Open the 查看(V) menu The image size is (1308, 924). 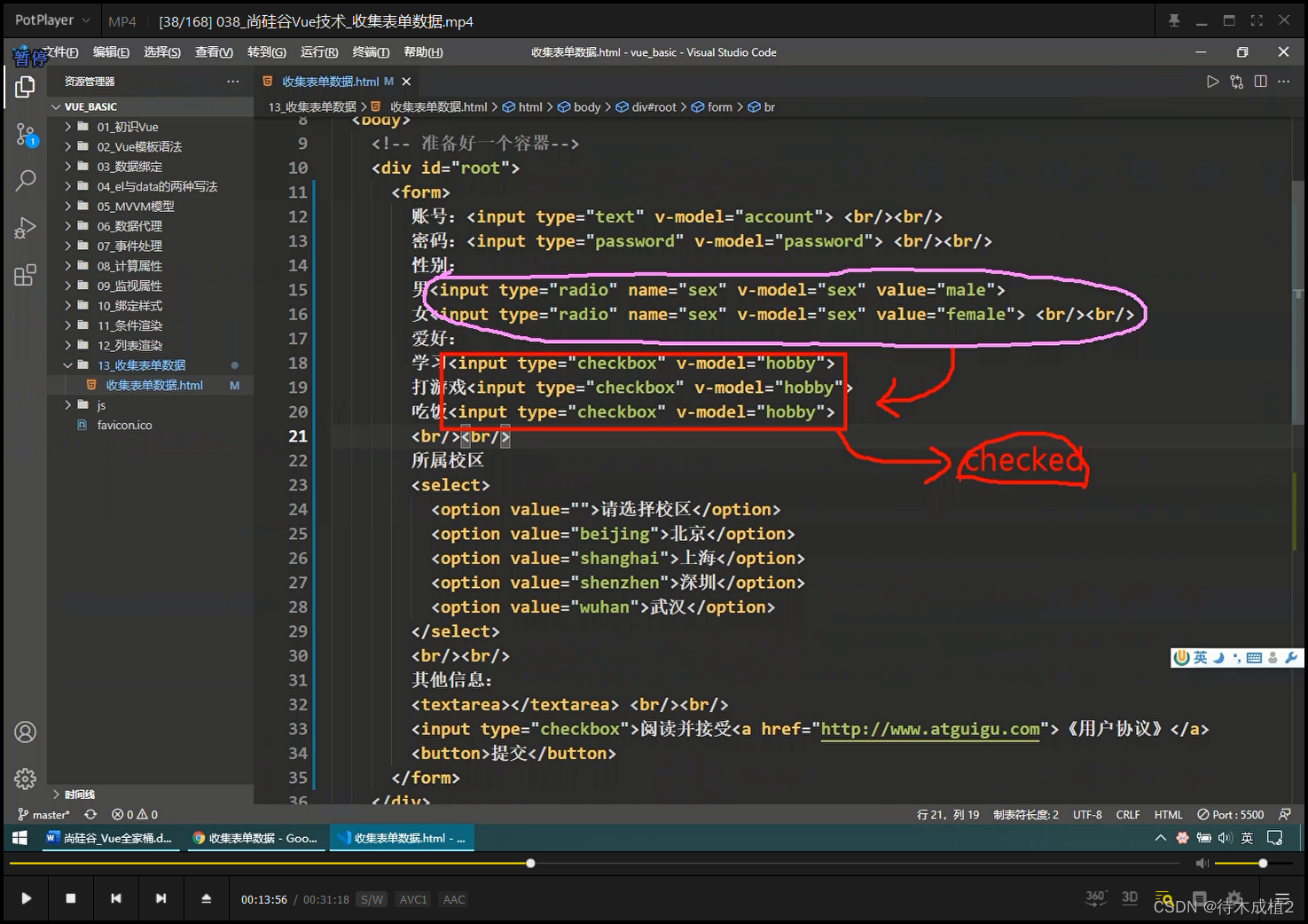point(214,52)
